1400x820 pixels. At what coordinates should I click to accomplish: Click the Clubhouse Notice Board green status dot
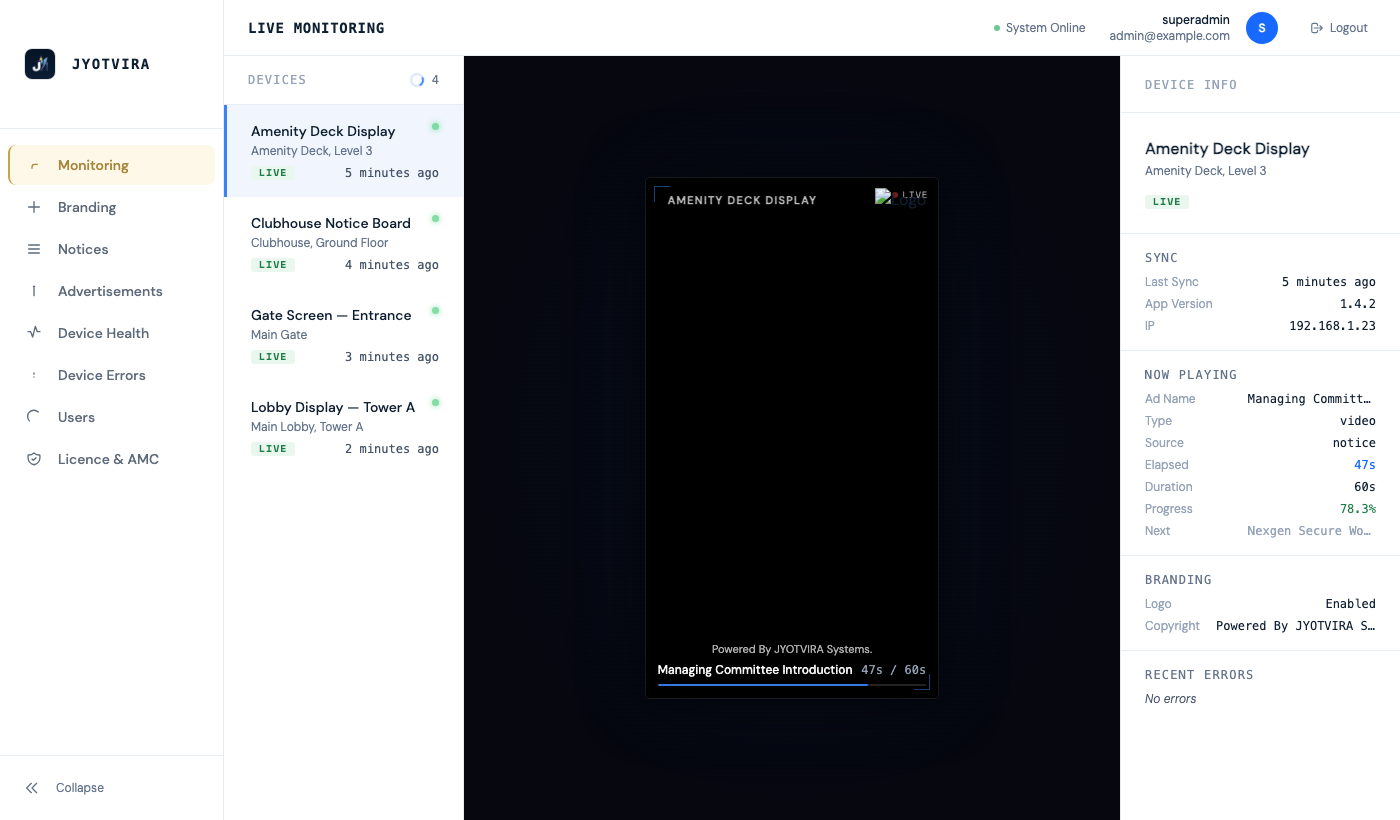point(435,218)
